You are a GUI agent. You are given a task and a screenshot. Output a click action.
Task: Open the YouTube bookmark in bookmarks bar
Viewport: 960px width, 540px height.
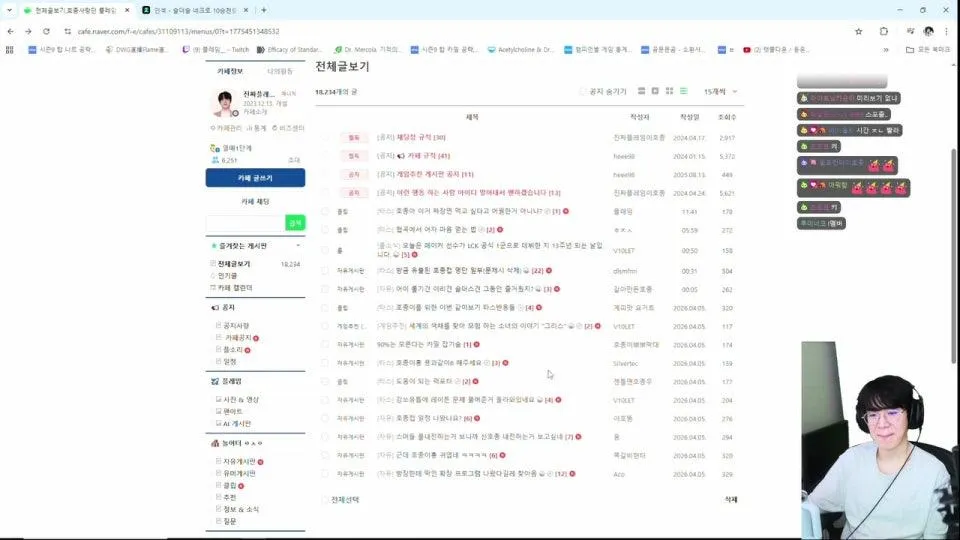(776, 50)
